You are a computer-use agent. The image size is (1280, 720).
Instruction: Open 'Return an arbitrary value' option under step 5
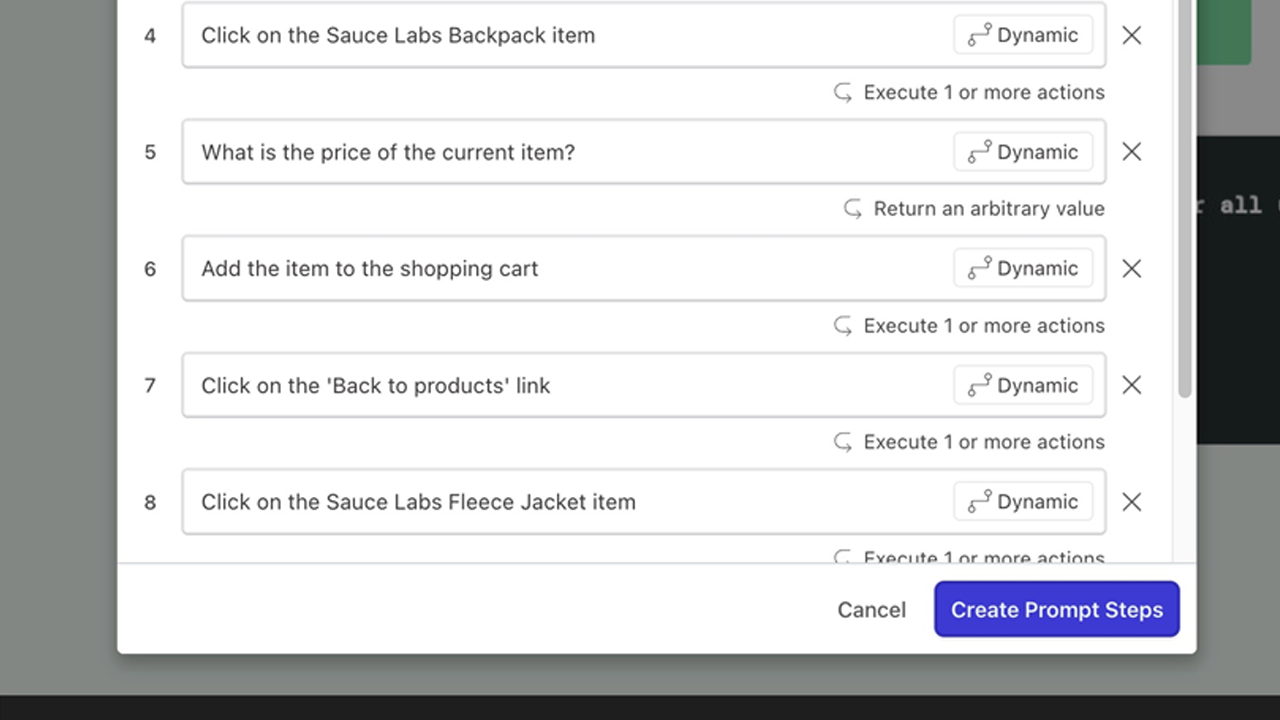click(x=974, y=208)
